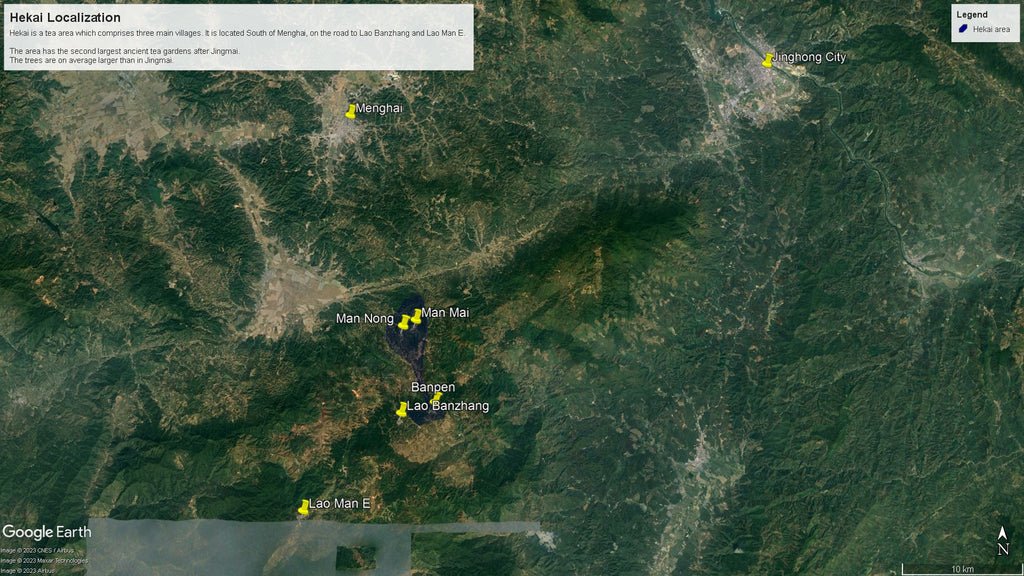This screenshot has height=576, width=1024.
Task: Click the 'Hekai area' legend label
Action: pos(991,30)
